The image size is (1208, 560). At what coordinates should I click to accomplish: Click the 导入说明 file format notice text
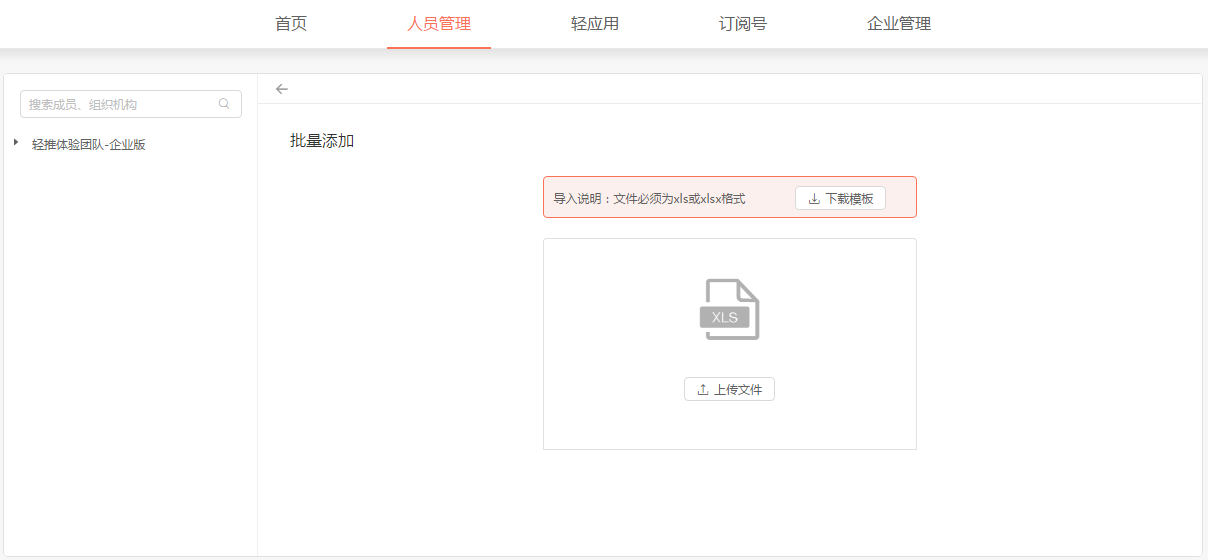pos(649,199)
